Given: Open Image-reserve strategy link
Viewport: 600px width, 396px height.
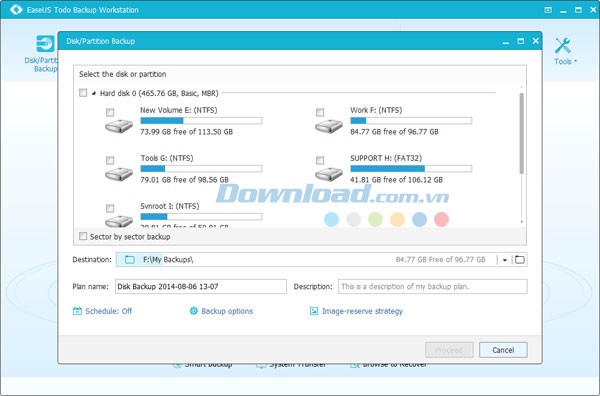Looking at the screenshot, I should click(362, 311).
